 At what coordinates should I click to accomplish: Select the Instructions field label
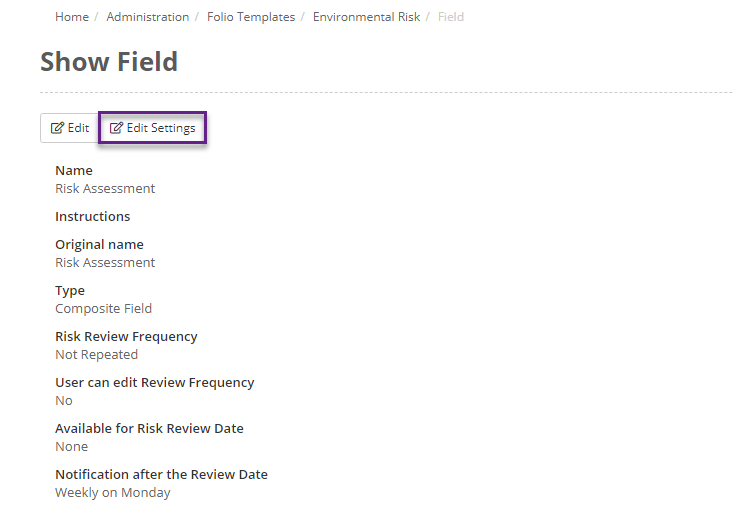click(x=92, y=216)
